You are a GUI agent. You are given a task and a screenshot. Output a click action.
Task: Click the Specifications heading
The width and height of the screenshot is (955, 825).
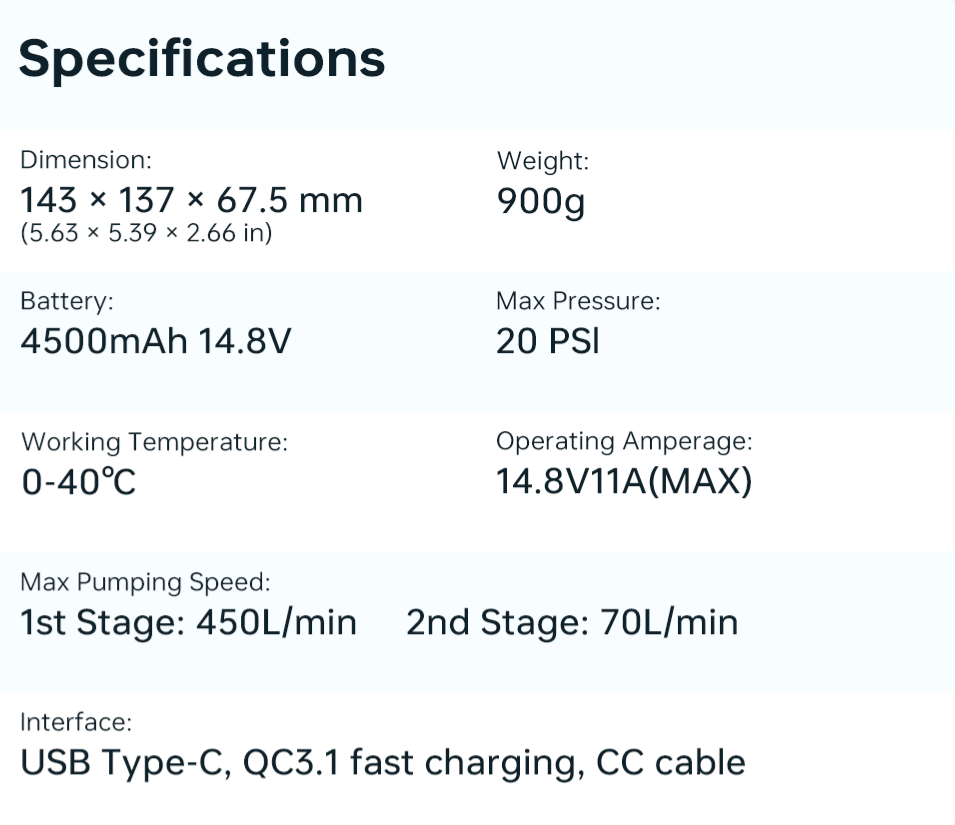pos(202,58)
